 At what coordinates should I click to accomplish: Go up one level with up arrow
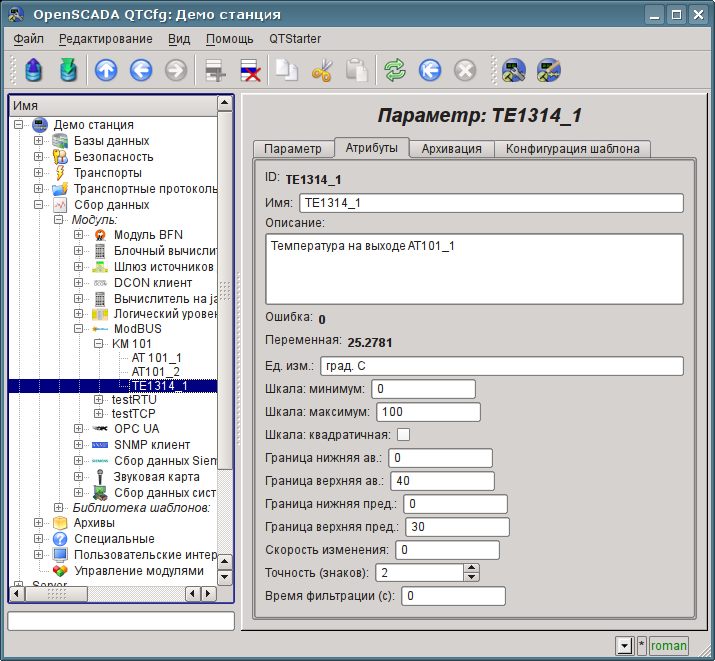[106, 70]
